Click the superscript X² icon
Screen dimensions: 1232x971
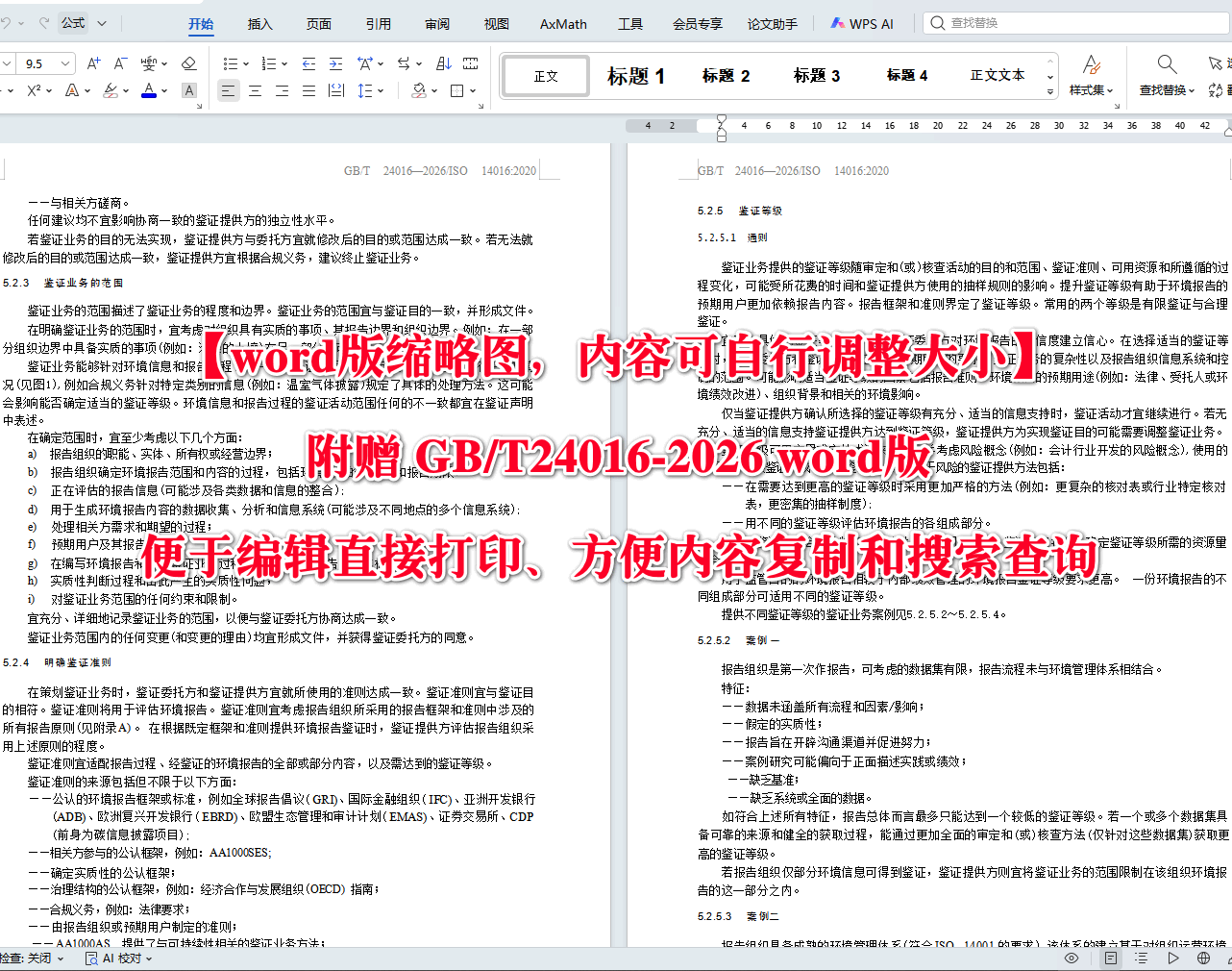click(35, 90)
